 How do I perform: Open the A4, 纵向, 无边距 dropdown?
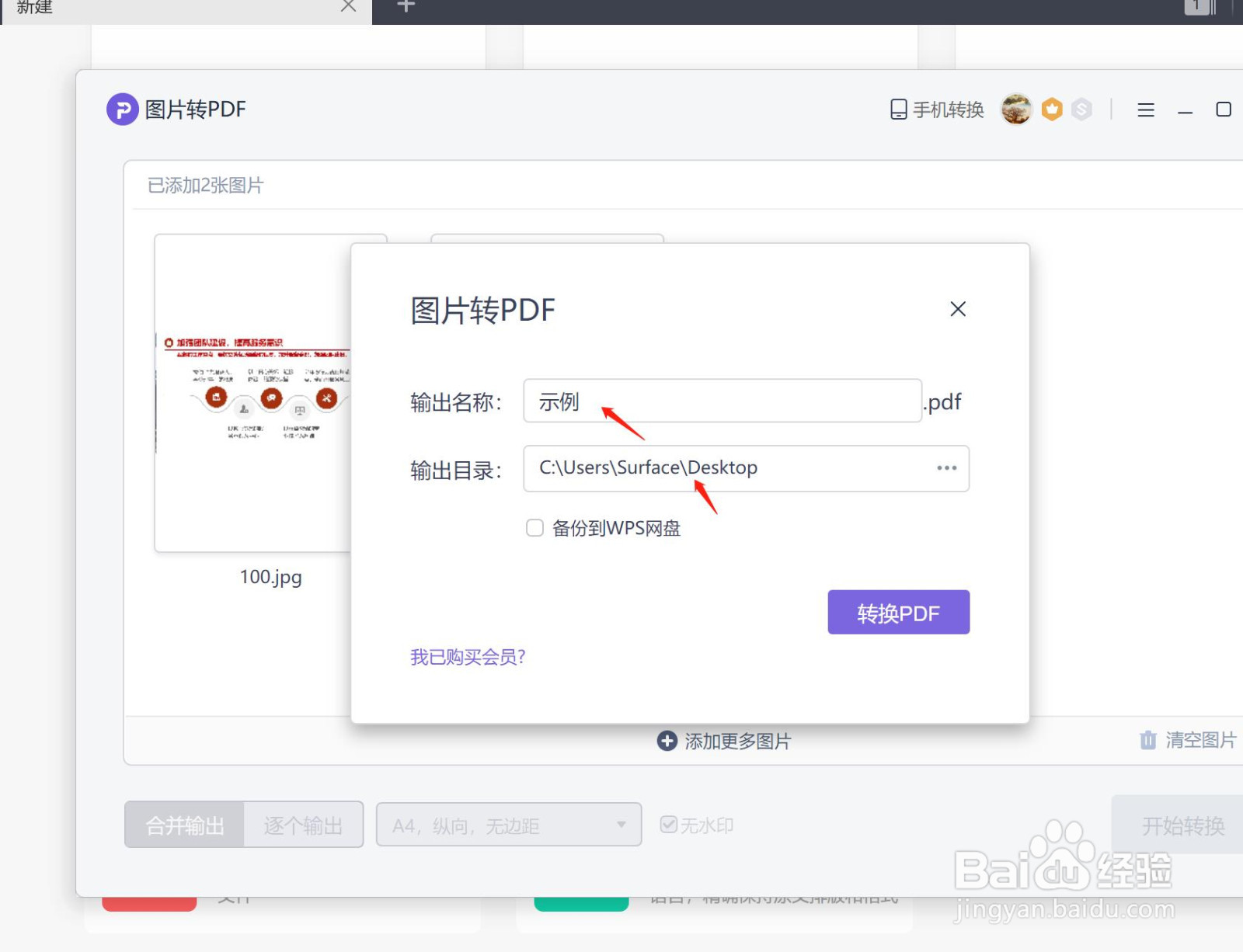pos(509,825)
